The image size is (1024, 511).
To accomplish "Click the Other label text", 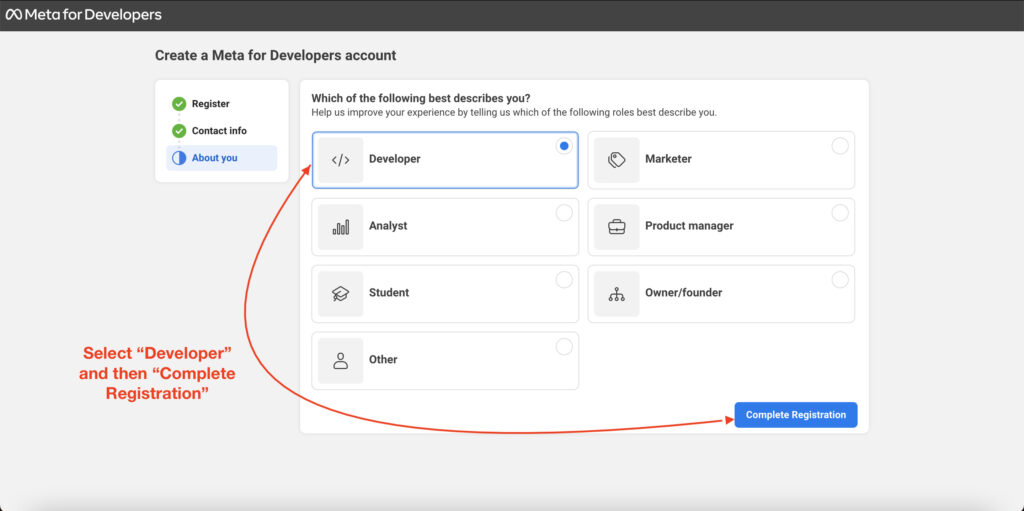I will (x=383, y=359).
